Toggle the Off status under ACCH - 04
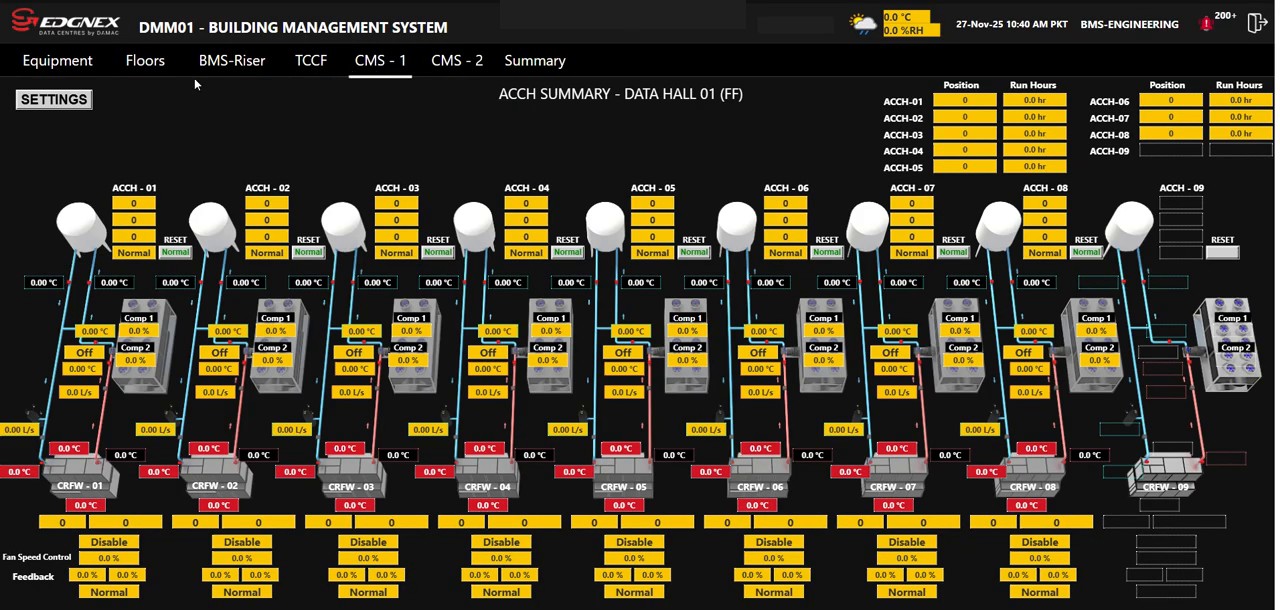Screen dimensions: 1280x610 (x=488, y=352)
